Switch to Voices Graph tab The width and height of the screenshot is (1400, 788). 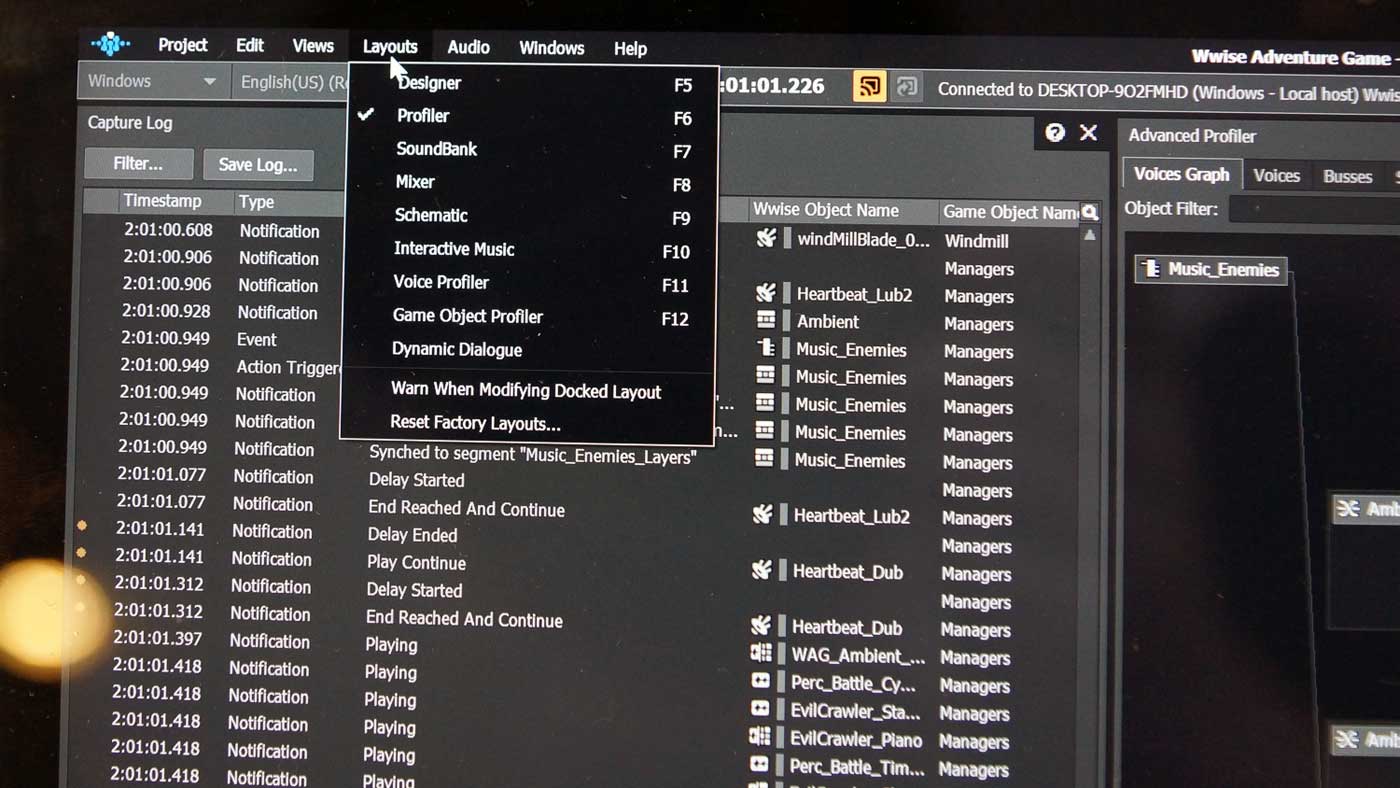[x=1181, y=174]
